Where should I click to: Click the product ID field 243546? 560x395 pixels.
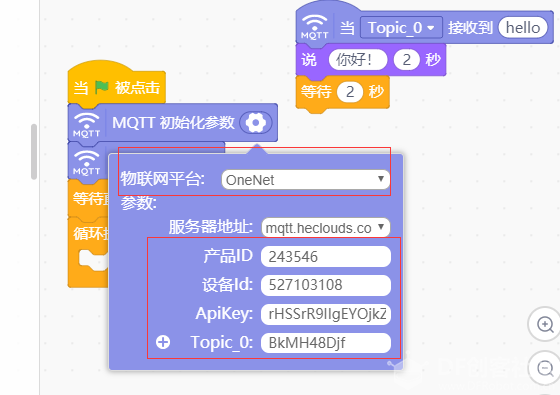[326, 256]
